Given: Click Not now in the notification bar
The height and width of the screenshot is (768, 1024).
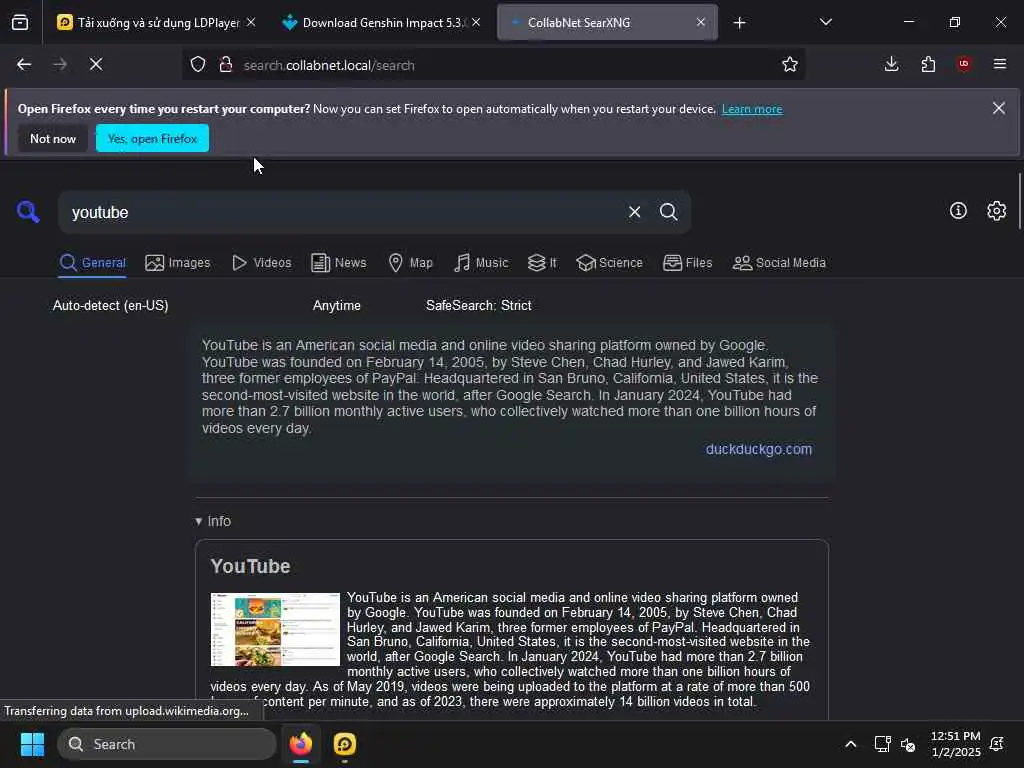Looking at the screenshot, I should click(53, 138).
